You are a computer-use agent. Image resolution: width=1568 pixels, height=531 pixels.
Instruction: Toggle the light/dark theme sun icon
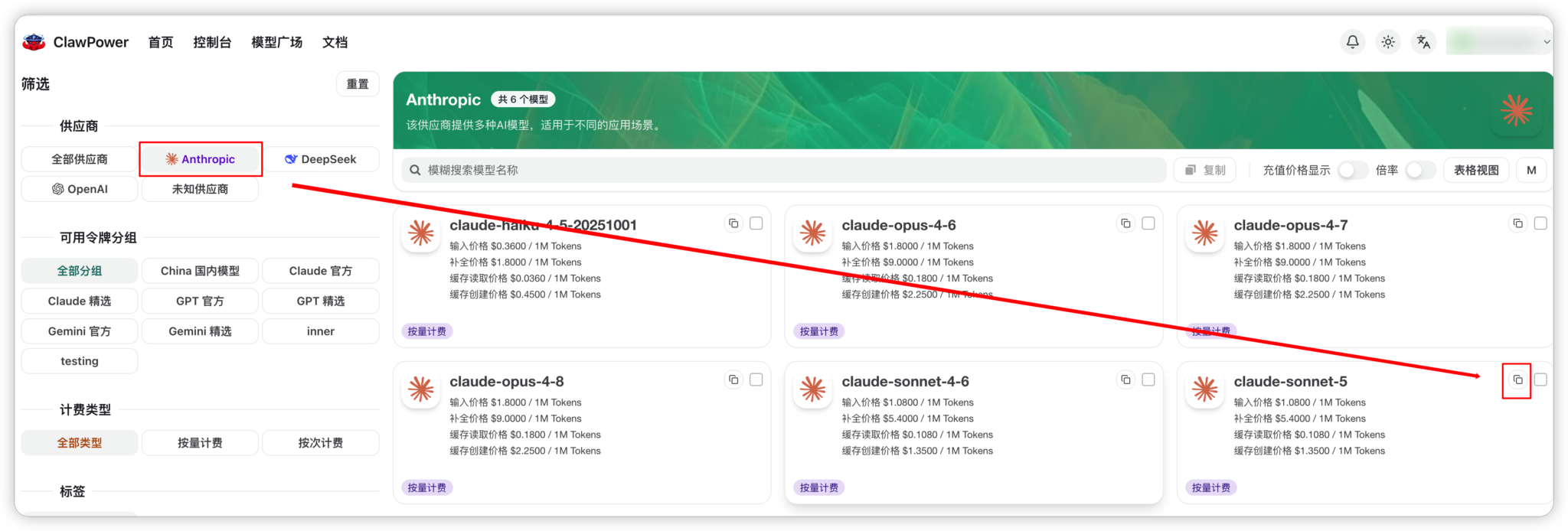[x=1388, y=42]
